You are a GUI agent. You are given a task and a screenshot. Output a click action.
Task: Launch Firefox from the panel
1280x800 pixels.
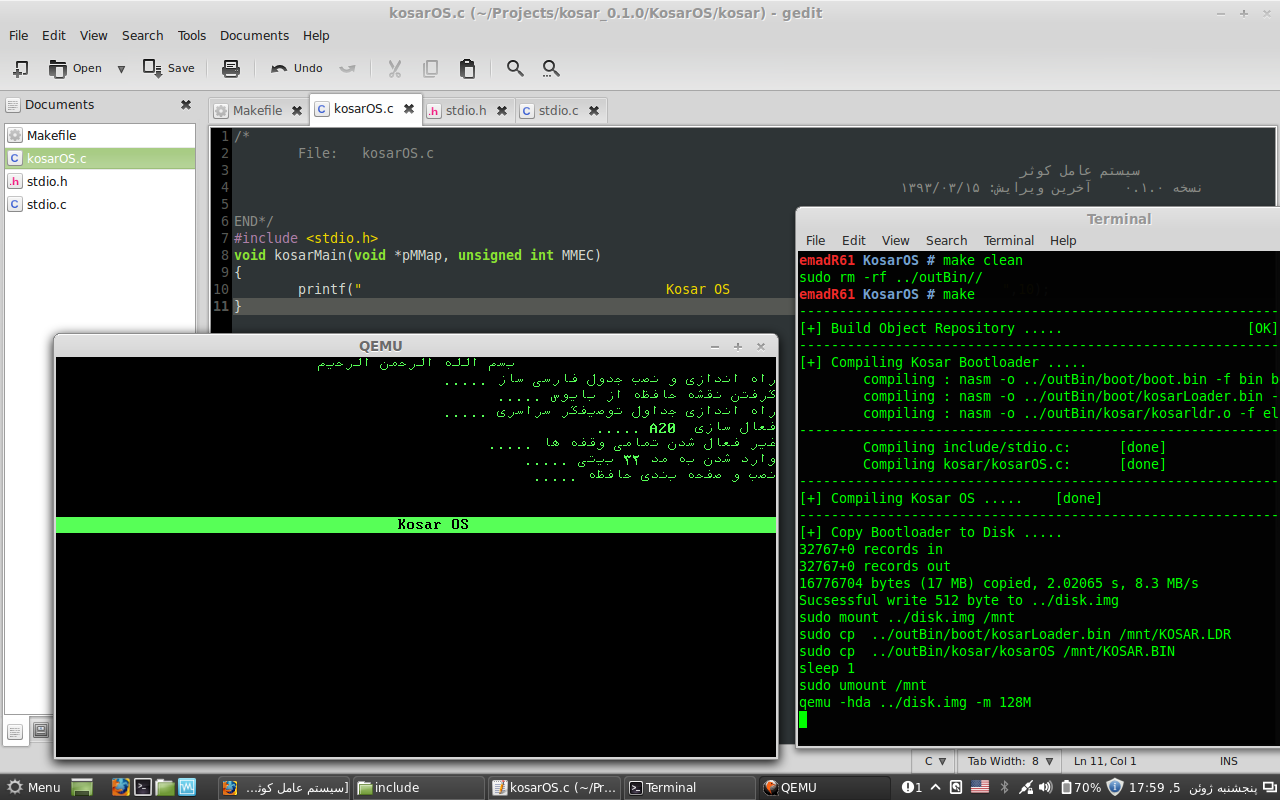pos(121,788)
